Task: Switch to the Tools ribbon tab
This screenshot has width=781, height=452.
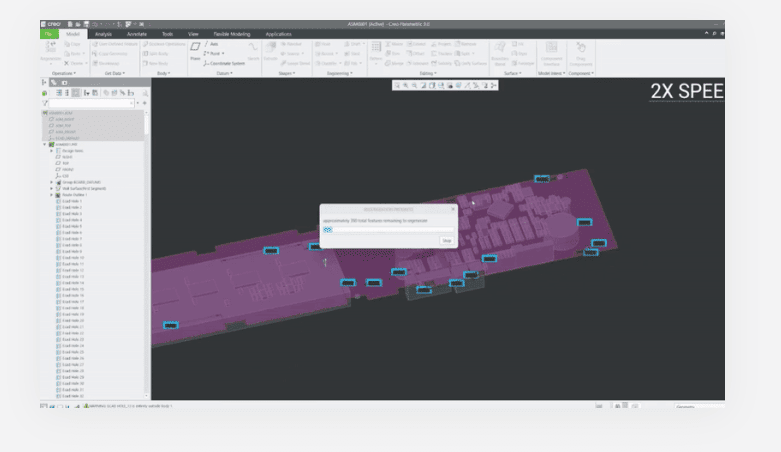Action: (x=167, y=34)
